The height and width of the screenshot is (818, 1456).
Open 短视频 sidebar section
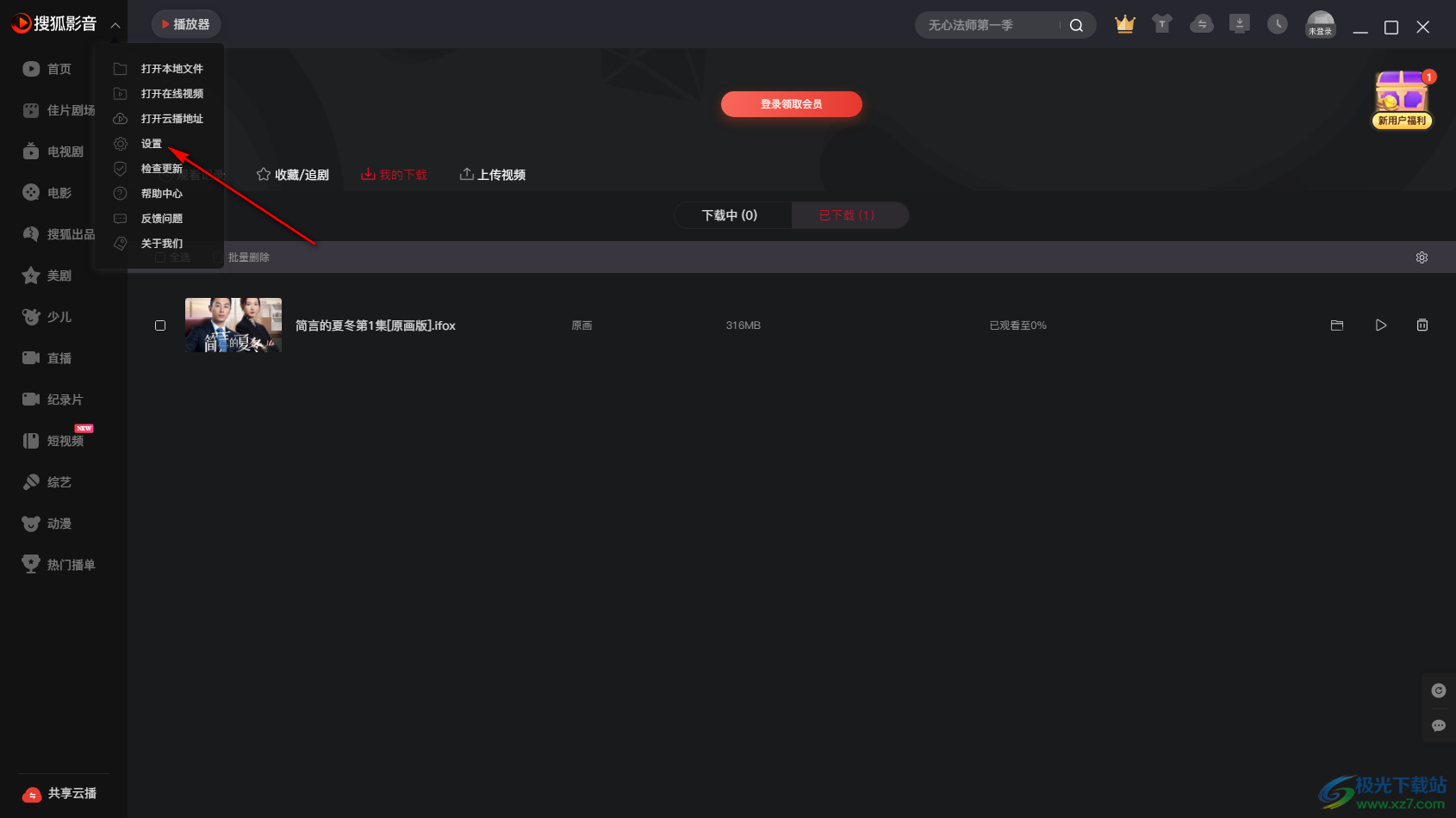pyautogui.click(x=53, y=441)
